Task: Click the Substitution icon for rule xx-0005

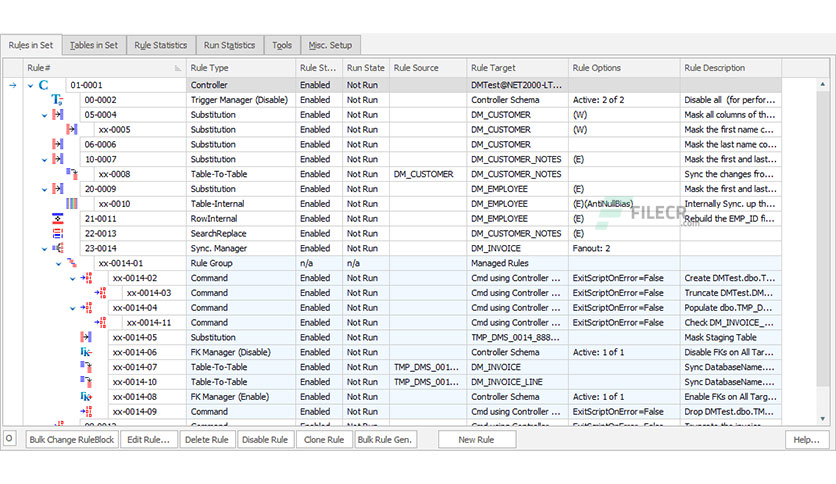Action: click(71, 130)
